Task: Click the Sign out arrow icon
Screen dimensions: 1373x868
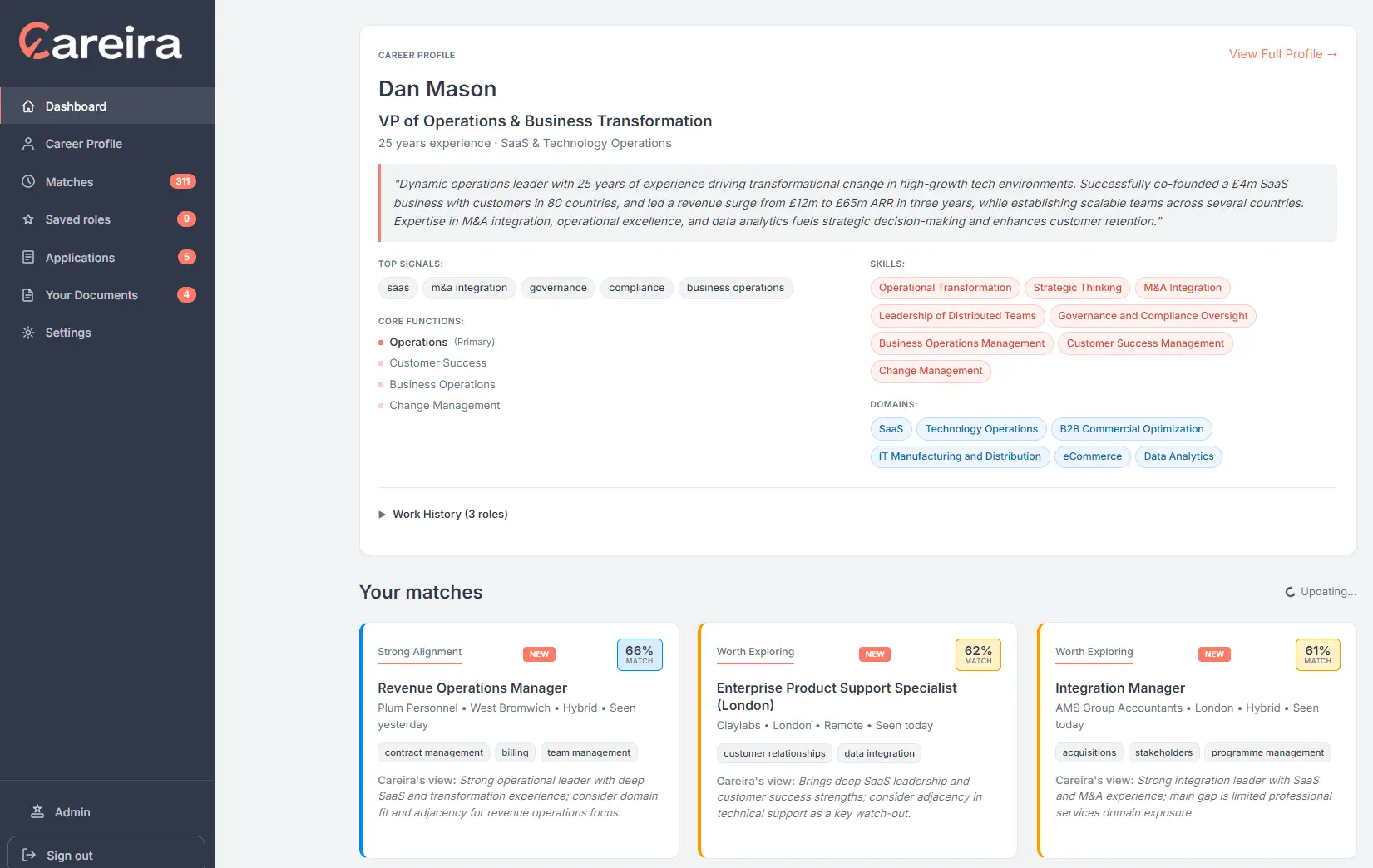Action: [x=29, y=855]
